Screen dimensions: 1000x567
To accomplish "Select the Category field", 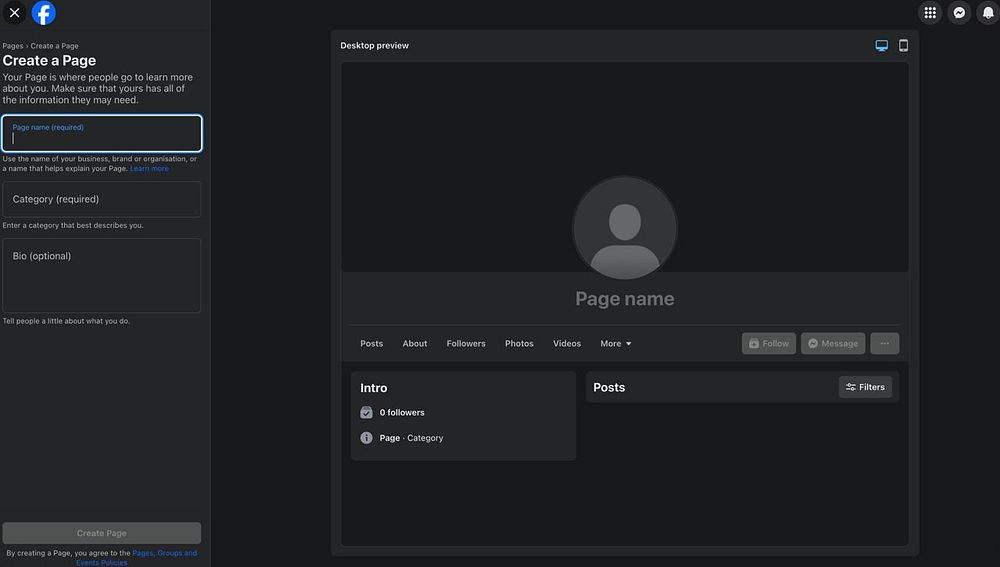I will [x=102, y=199].
